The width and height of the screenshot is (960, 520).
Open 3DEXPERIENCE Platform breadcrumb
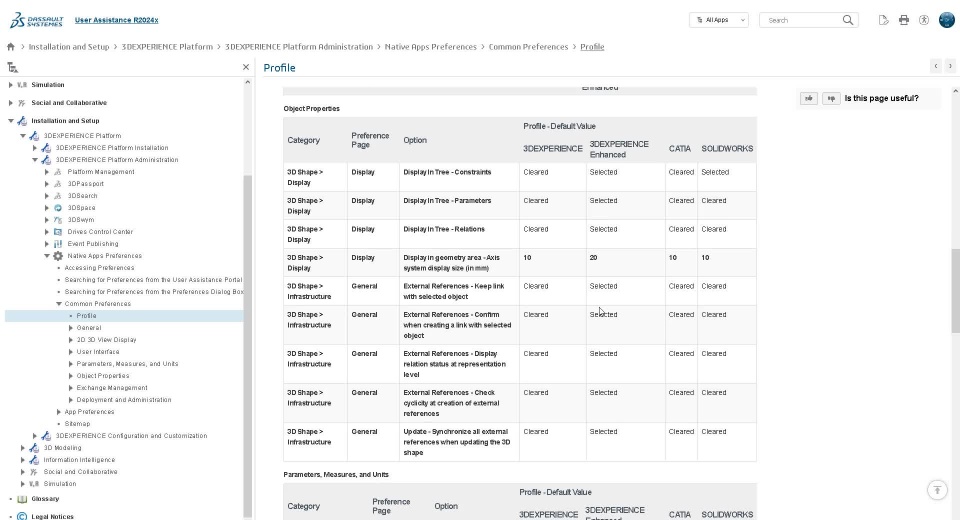[x=167, y=47]
